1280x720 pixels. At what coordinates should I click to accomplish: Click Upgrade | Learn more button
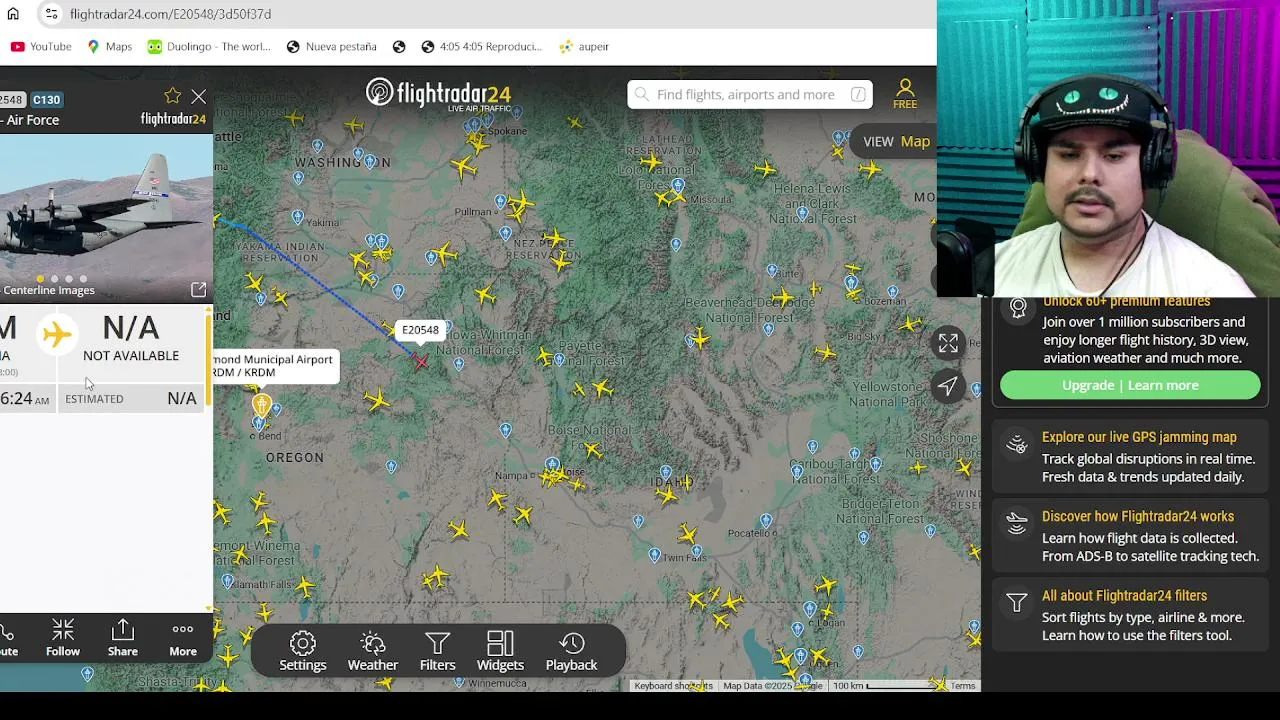1130,385
